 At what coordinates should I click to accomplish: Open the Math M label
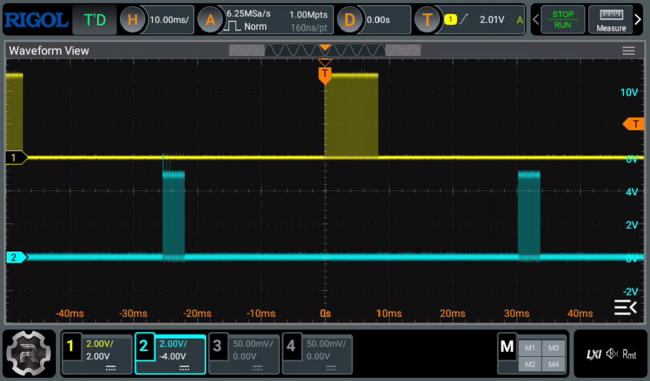[507, 347]
